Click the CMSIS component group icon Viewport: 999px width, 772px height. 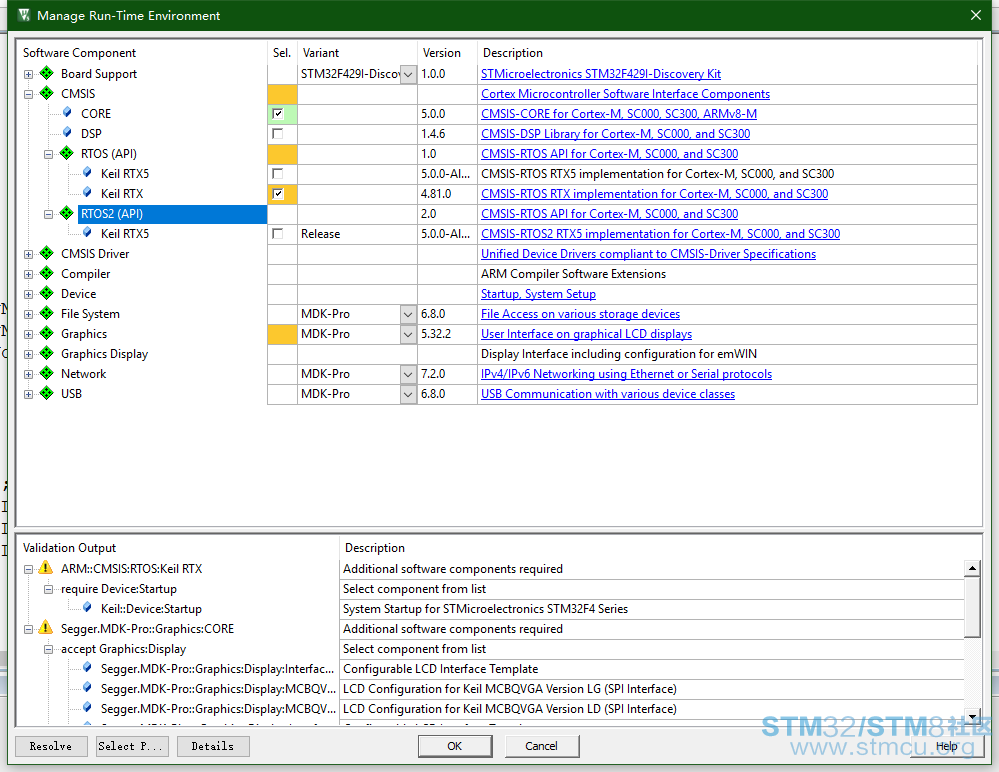coord(47,93)
